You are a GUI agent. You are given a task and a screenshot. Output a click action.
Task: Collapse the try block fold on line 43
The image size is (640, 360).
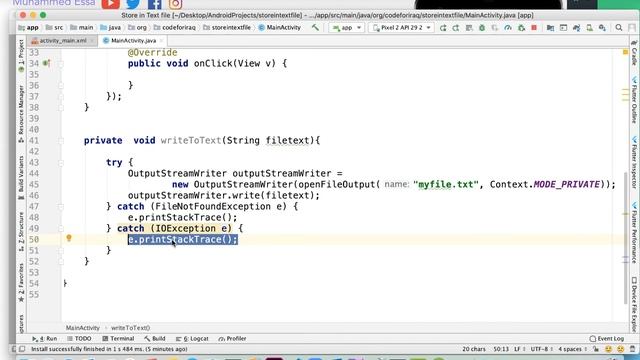pyautogui.click(x=61, y=163)
